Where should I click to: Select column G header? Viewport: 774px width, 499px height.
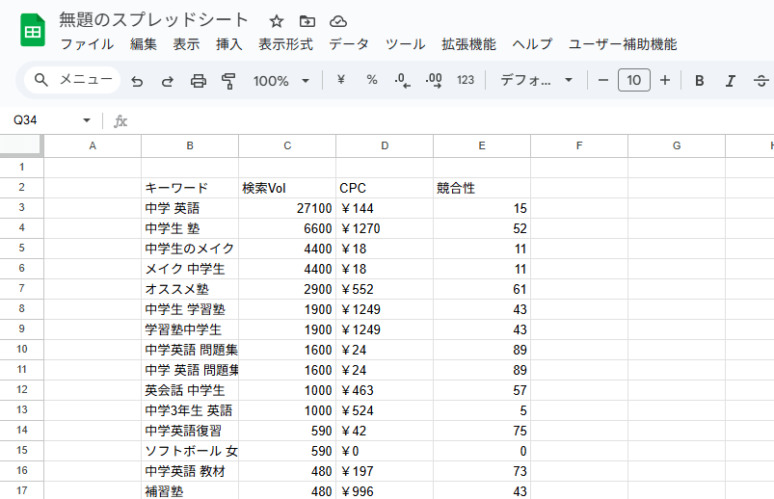677,146
